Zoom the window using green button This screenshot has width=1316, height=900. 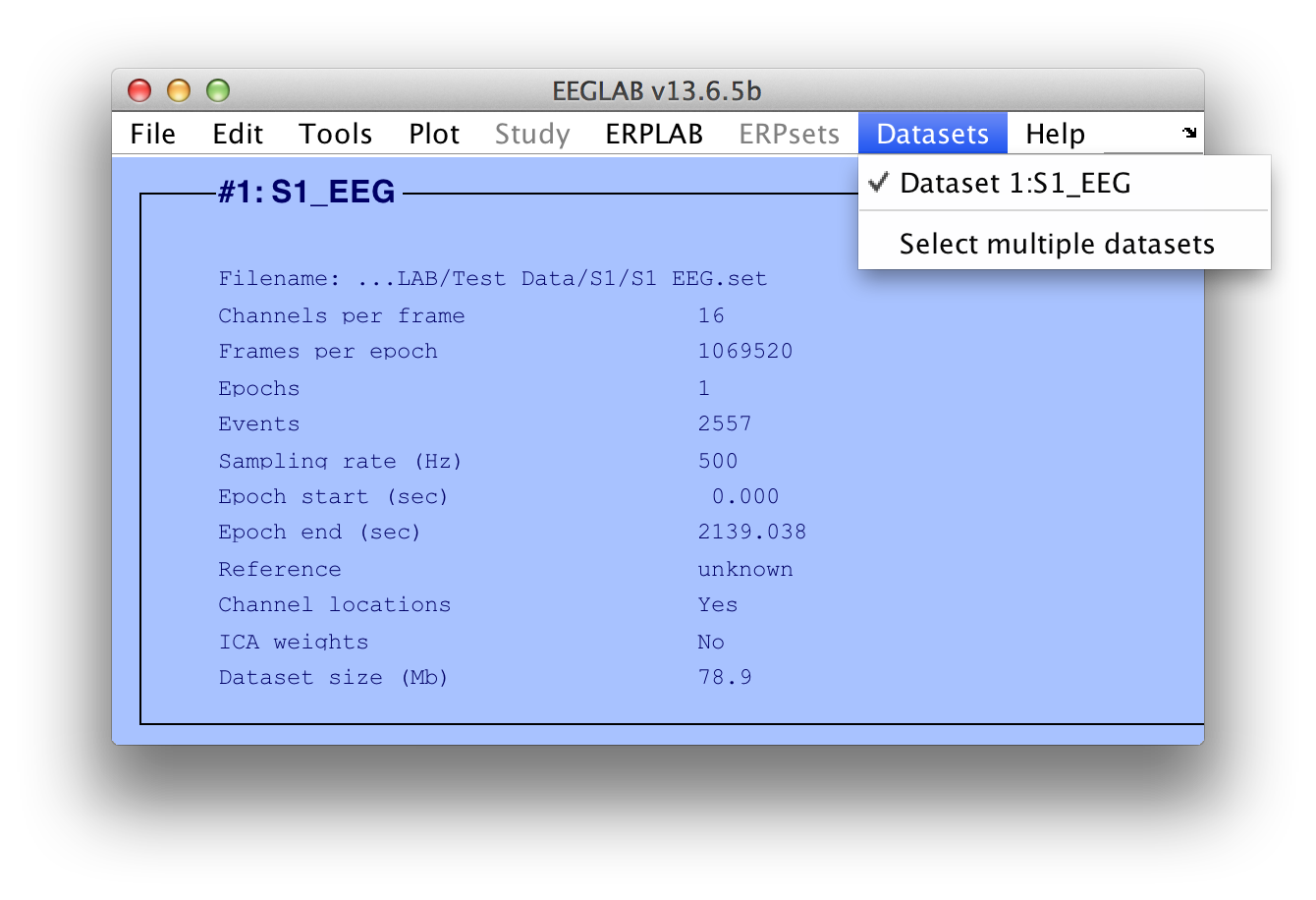point(218,91)
